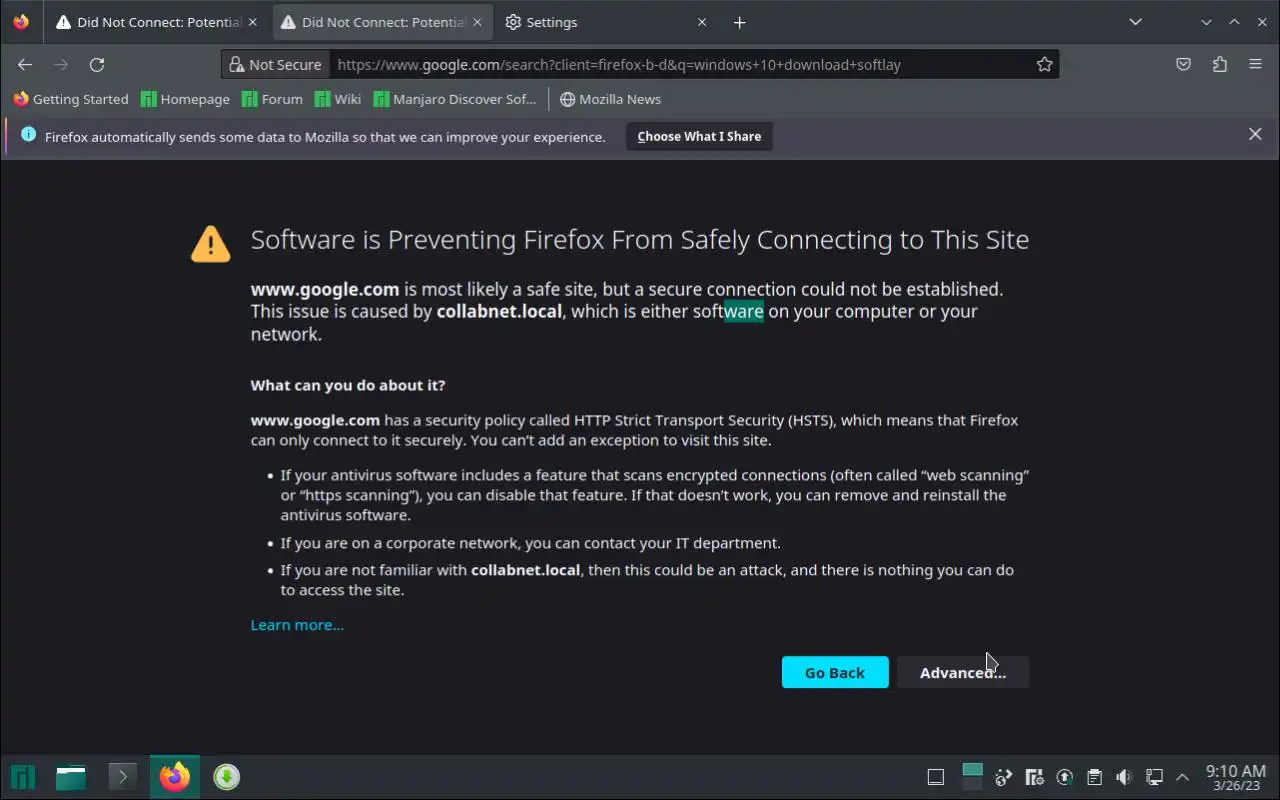The width and height of the screenshot is (1280, 800).
Task: Go back to the previous page
Action: (25, 64)
